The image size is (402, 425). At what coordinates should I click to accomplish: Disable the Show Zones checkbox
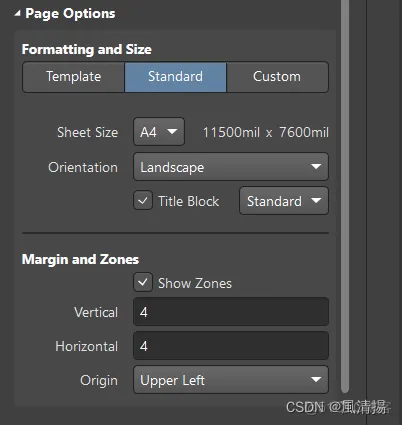[143, 282]
